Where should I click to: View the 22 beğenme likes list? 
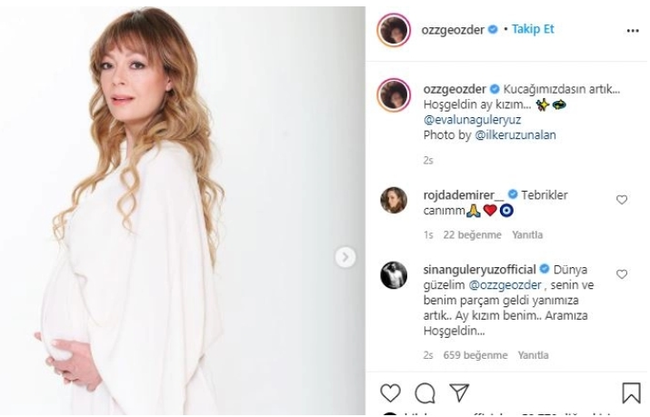pyautogui.click(x=473, y=235)
